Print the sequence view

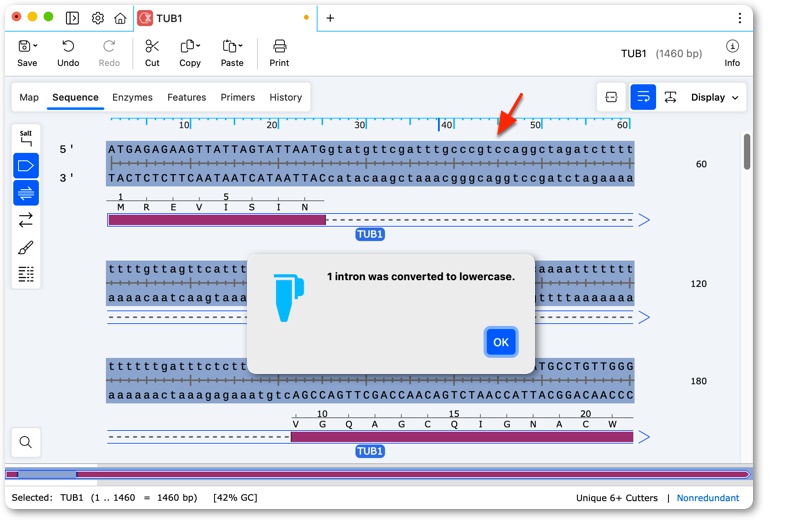(279, 52)
